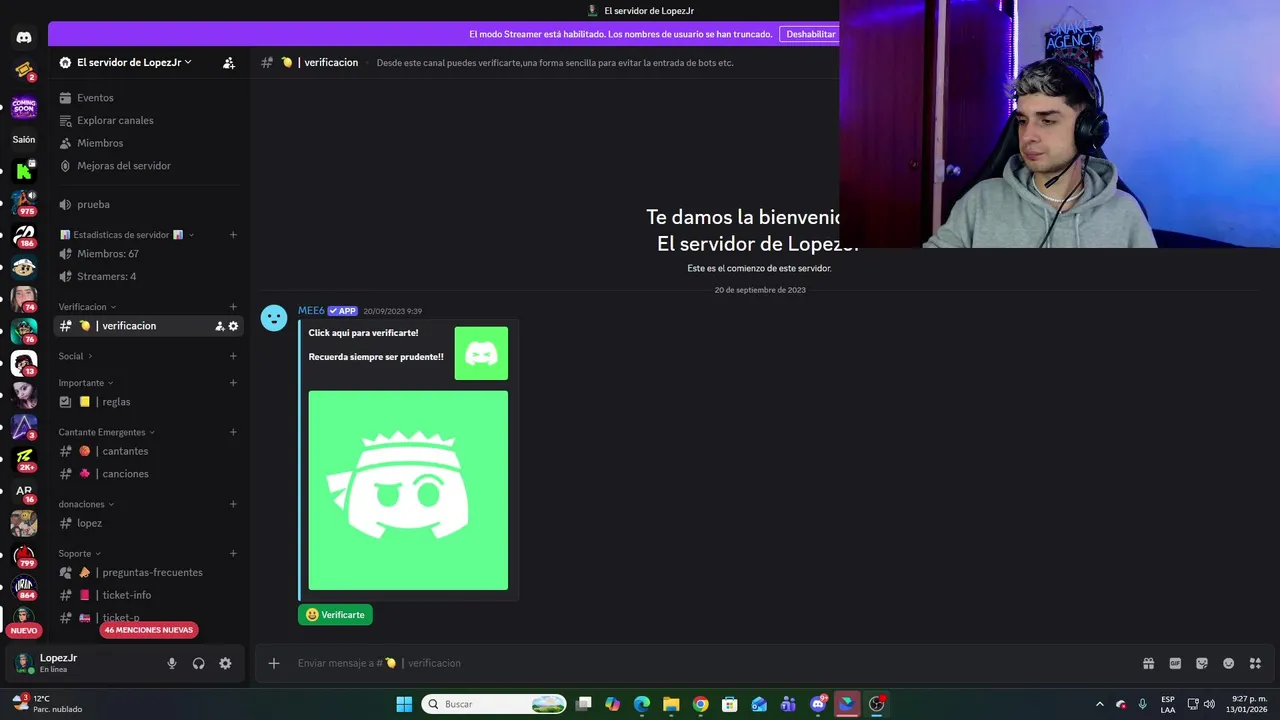Click the Windows taskbar Buscar search box

tap(494, 704)
